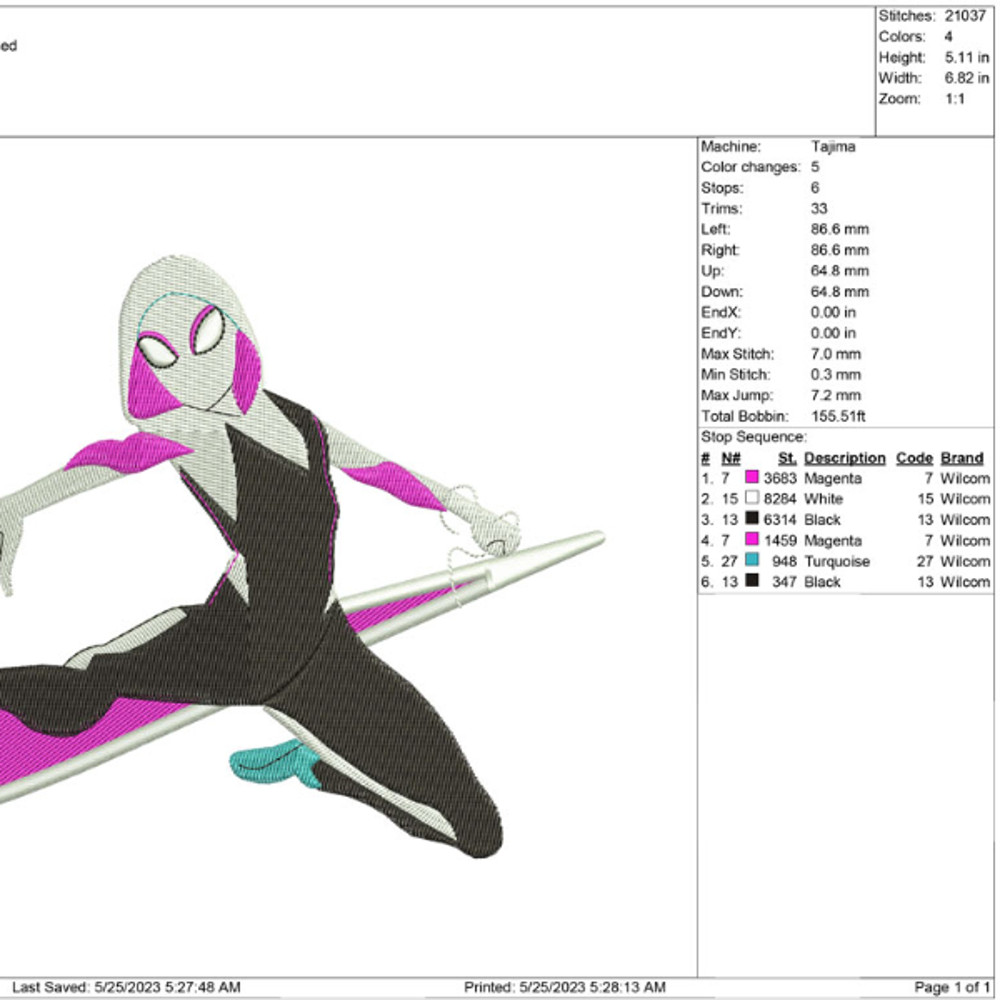Click the Description column header
This screenshot has width=1000, height=1000.
tap(844, 458)
